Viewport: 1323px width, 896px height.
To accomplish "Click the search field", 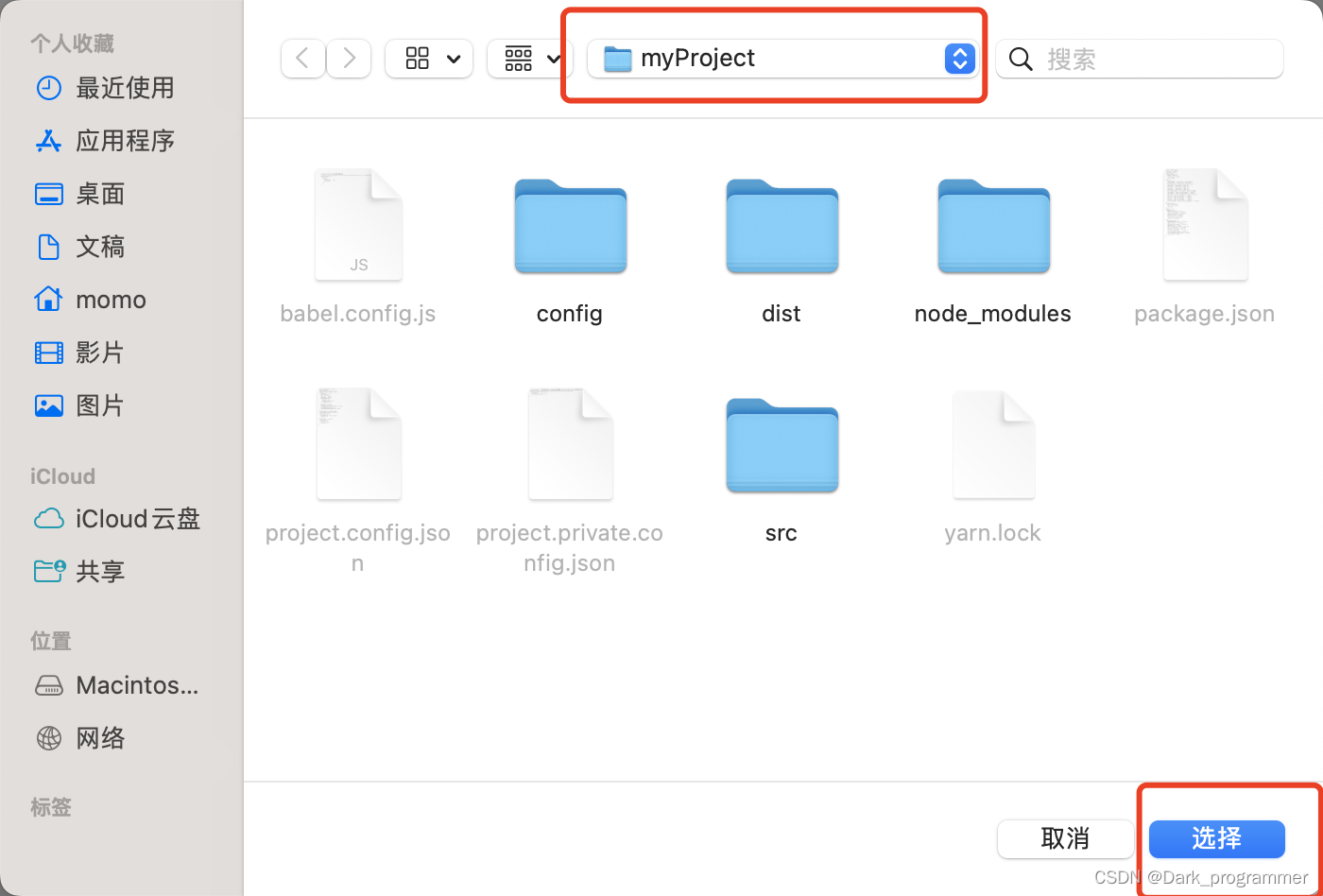I will (1140, 59).
